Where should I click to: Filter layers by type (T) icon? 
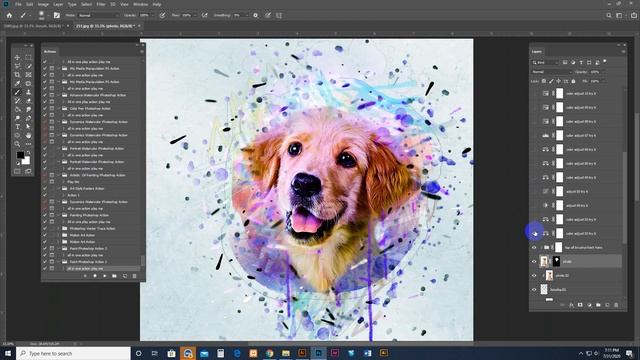(581, 62)
